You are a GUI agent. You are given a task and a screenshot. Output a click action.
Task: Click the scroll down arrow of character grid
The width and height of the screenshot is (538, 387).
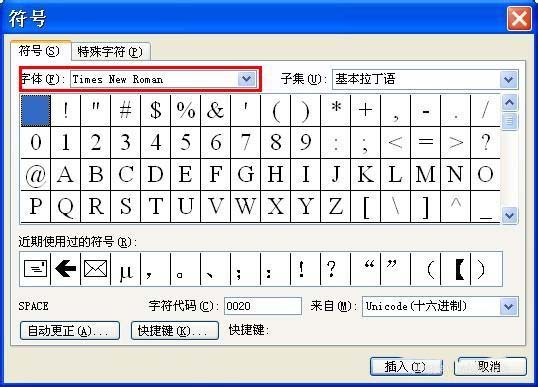coord(510,216)
